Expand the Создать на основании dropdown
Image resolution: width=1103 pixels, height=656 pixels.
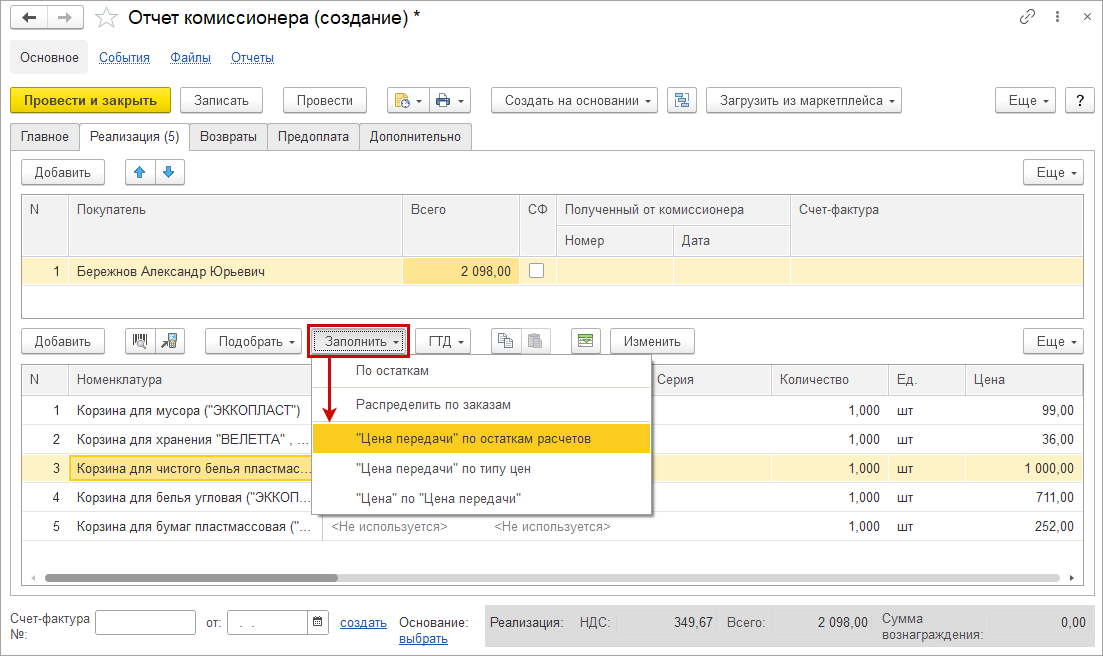click(574, 100)
